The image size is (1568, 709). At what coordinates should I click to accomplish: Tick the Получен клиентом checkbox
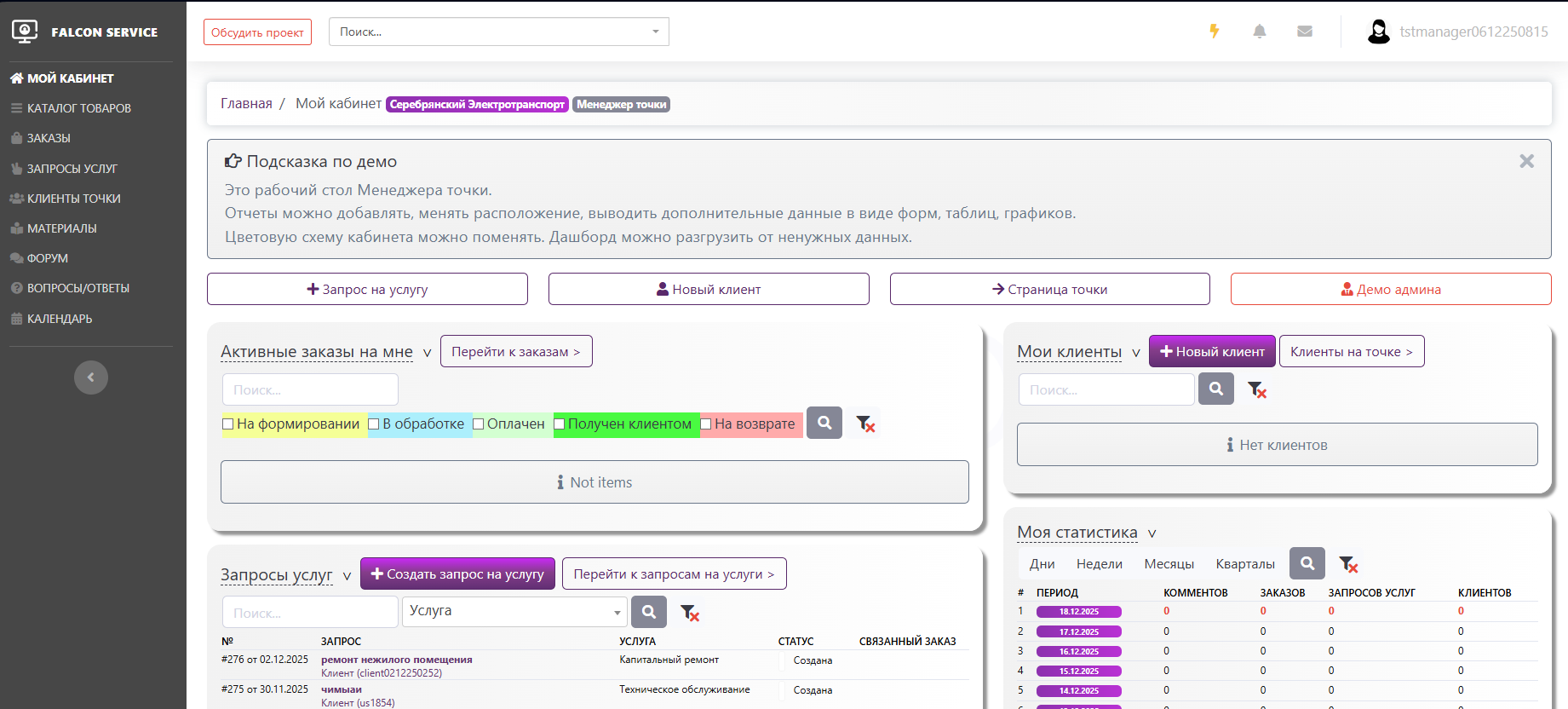560,424
